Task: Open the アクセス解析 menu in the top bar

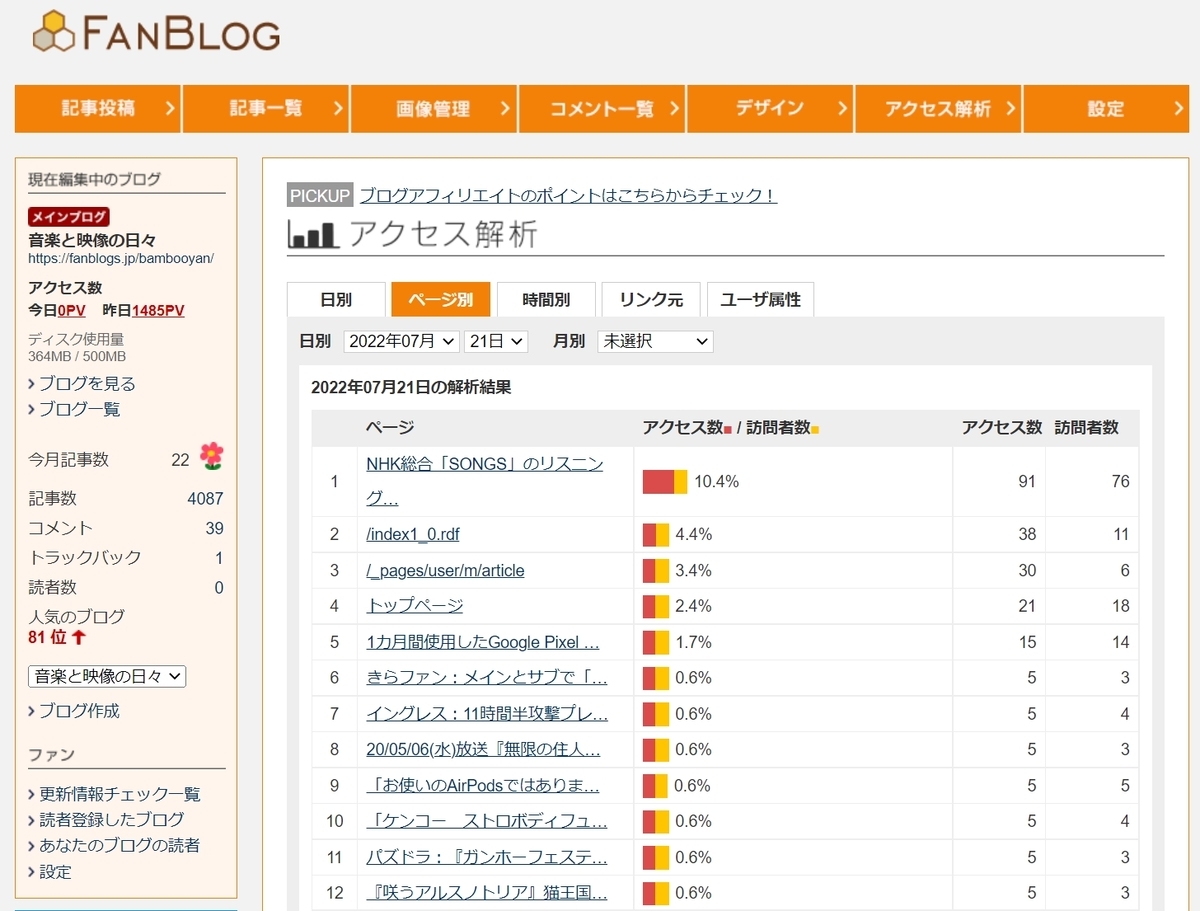Action: [x=938, y=108]
